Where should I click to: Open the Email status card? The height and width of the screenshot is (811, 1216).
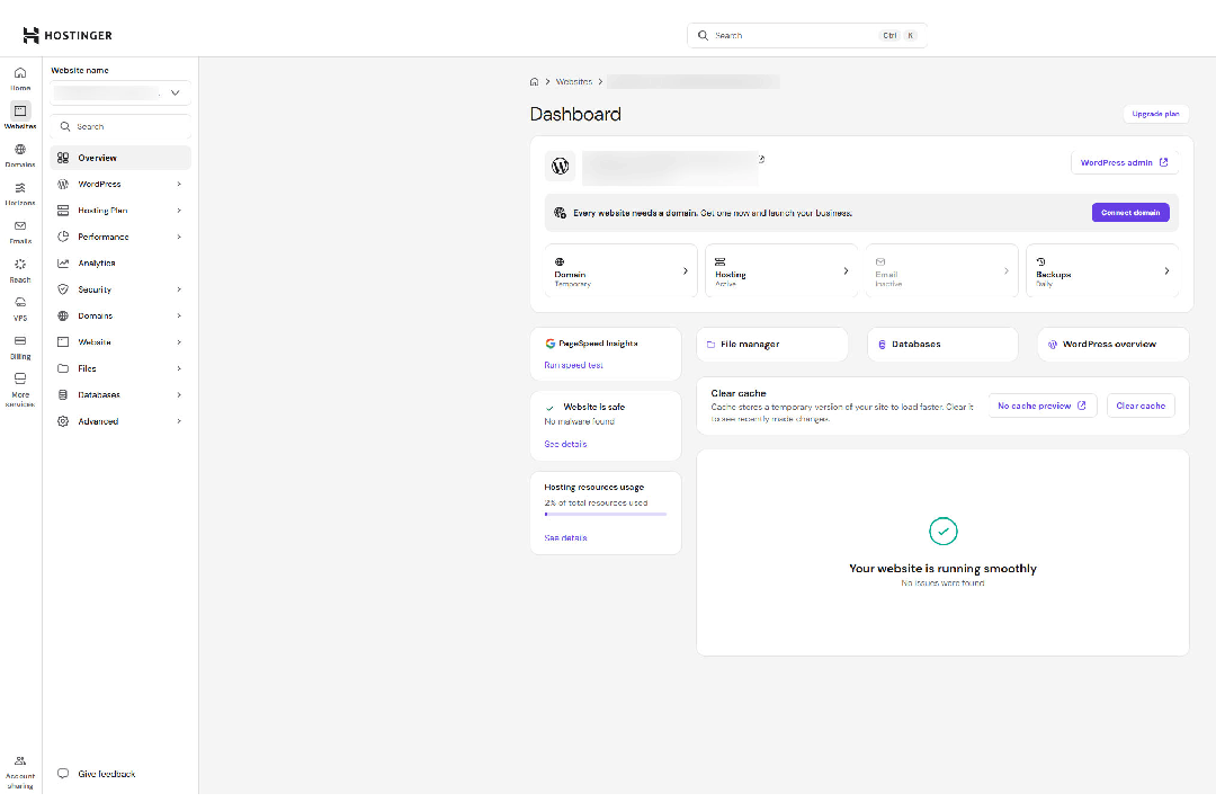pos(942,271)
